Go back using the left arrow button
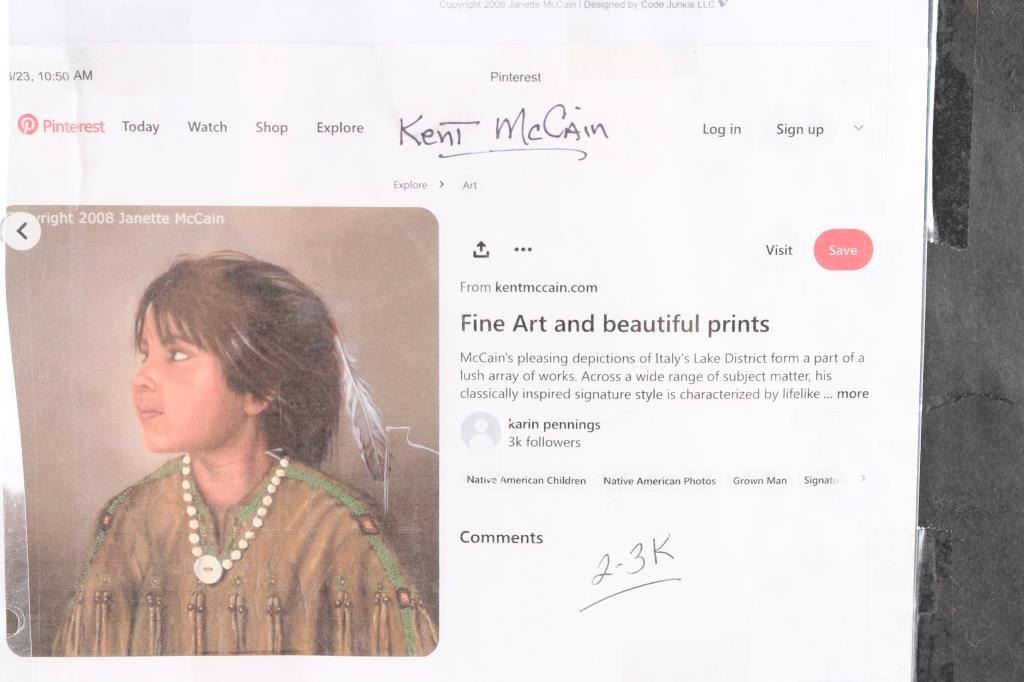 (21, 231)
